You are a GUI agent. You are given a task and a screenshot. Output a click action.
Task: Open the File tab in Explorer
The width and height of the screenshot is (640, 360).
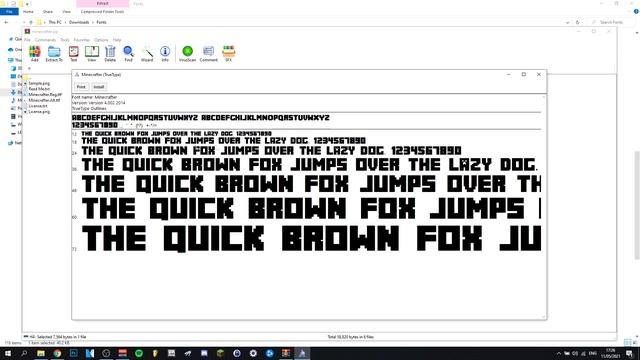point(9,12)
